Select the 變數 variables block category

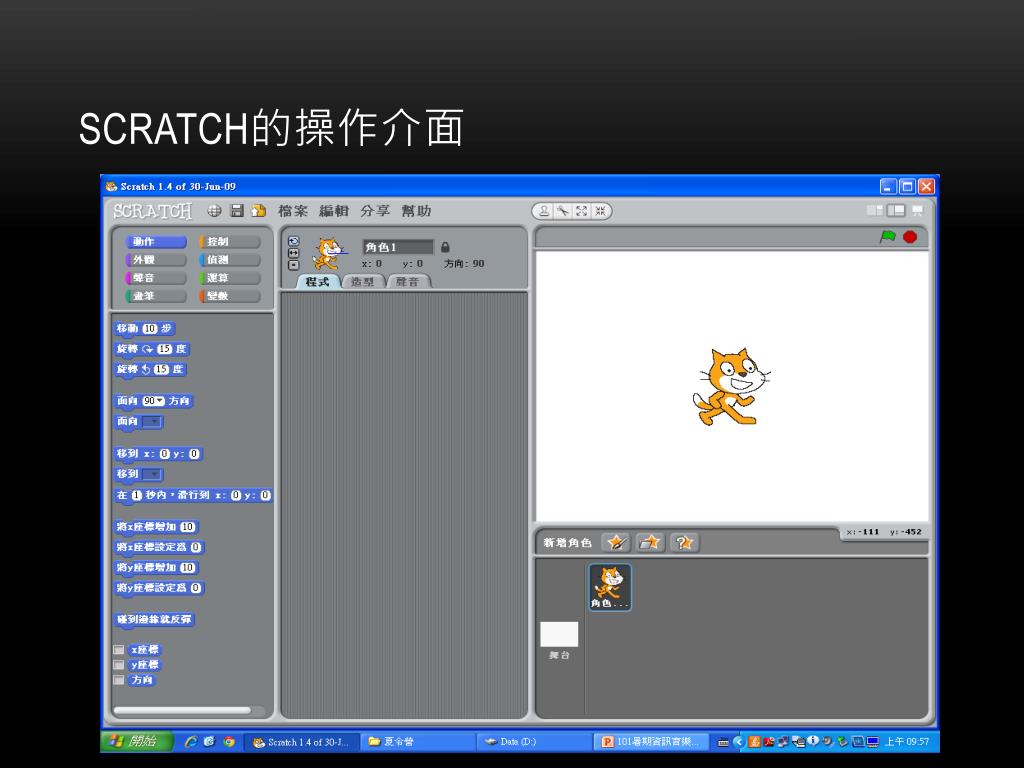tap(230, 296)
